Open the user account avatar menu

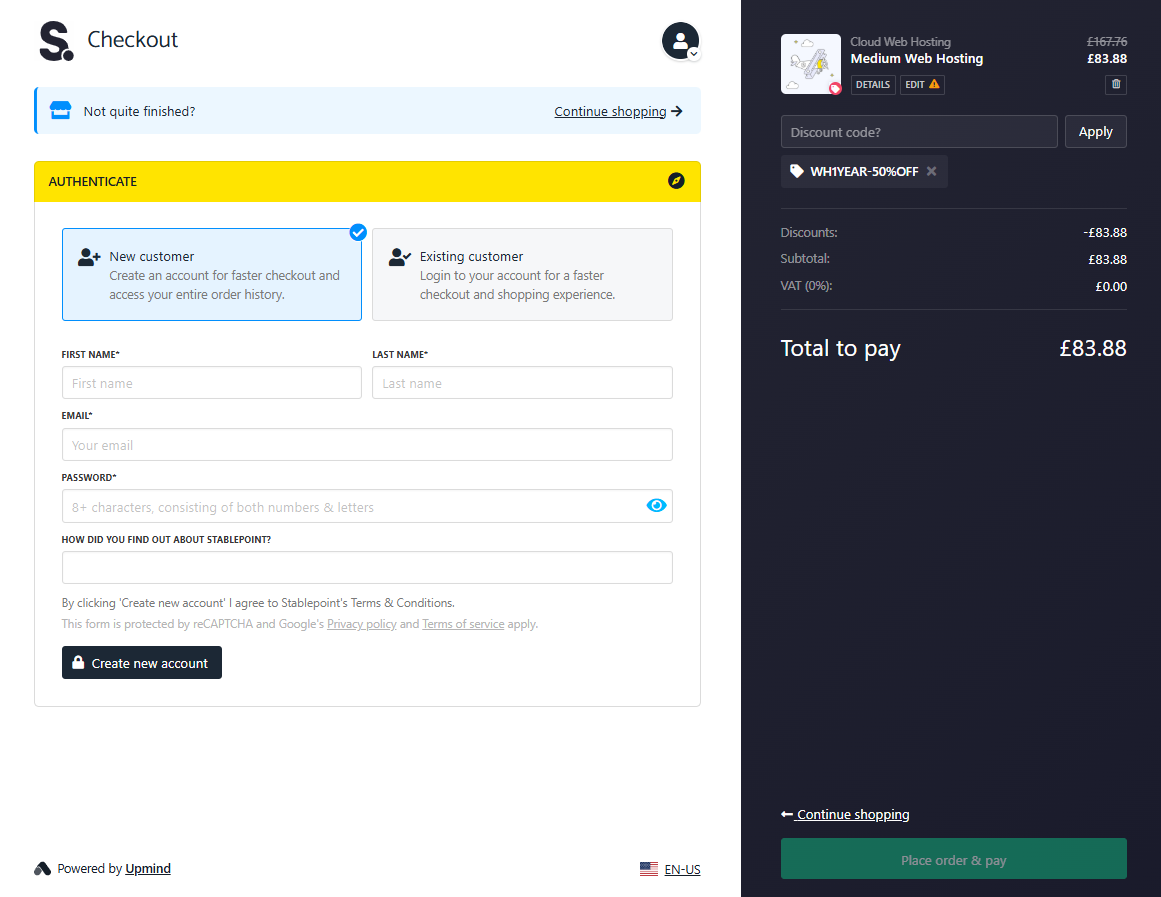(680, 41)
